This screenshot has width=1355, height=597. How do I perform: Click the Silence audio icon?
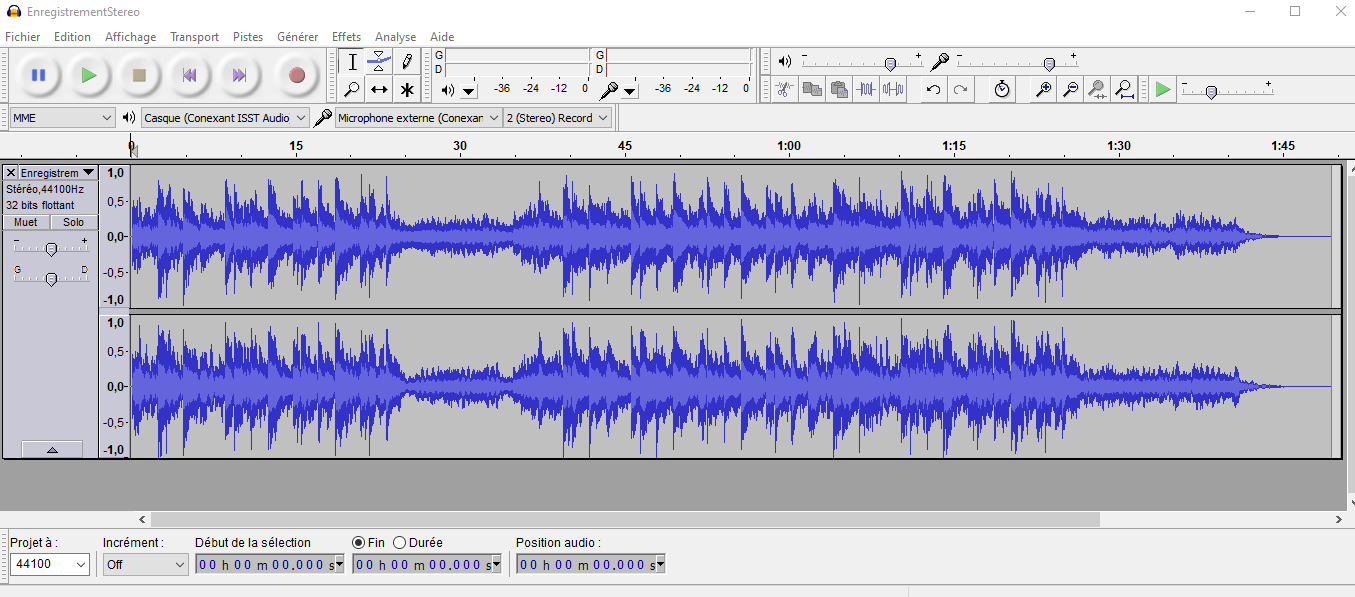(x=893, y=90)
